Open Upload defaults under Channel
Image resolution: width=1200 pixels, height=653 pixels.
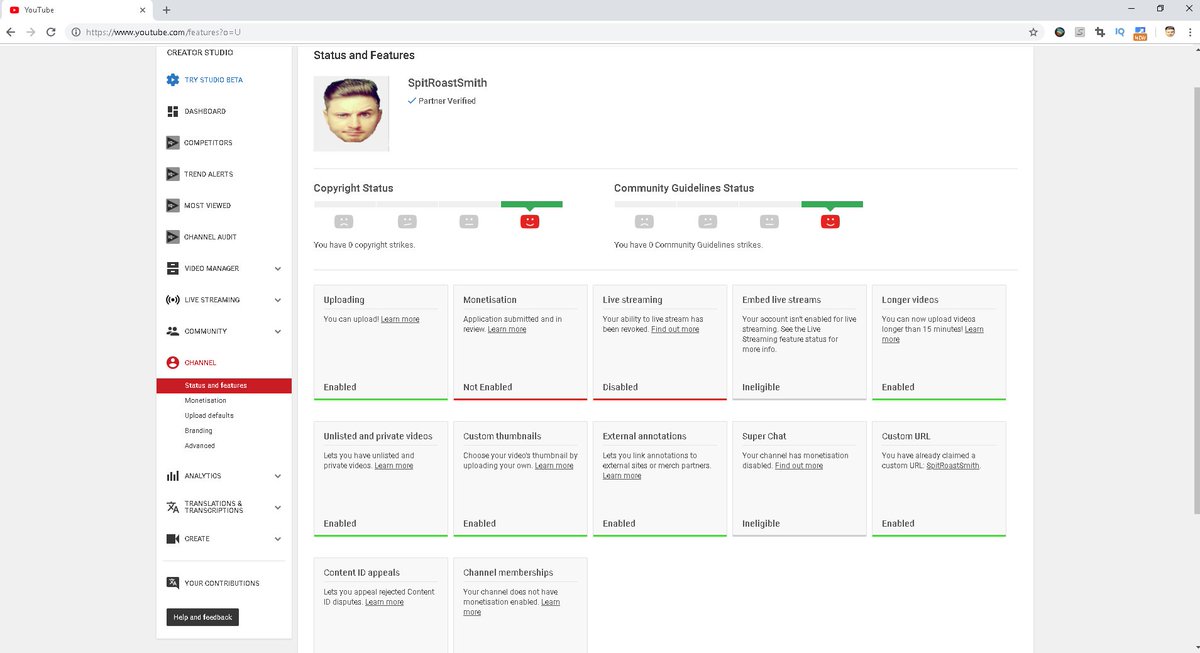[209, 415]
